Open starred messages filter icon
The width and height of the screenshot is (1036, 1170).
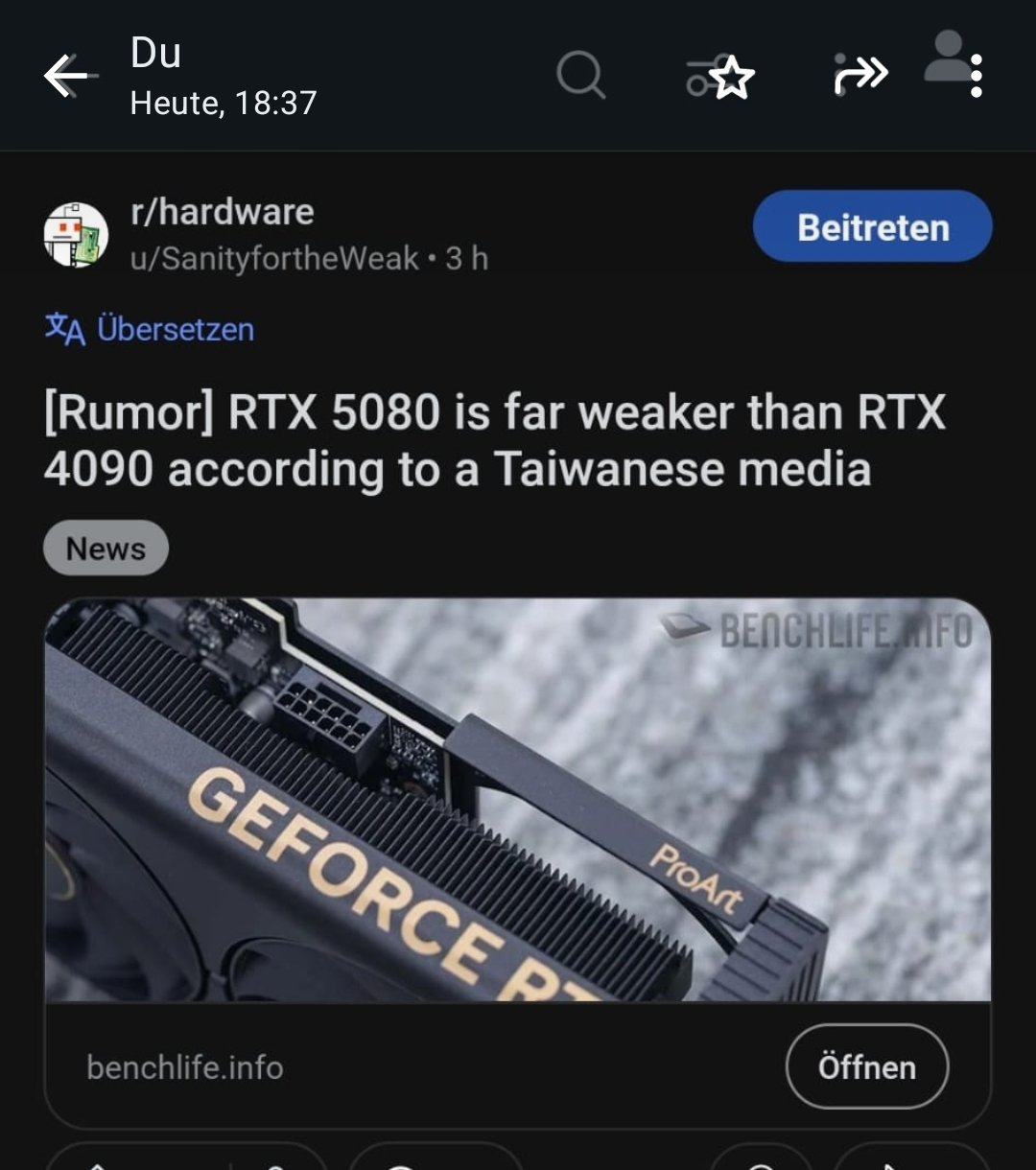721,77
